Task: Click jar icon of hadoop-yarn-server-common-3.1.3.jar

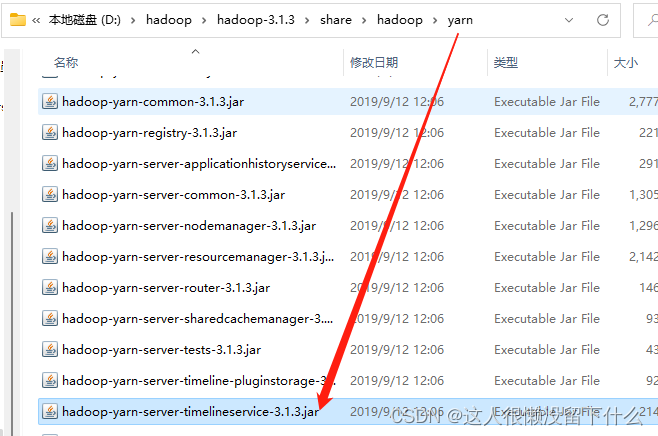Action: point(50,195)
